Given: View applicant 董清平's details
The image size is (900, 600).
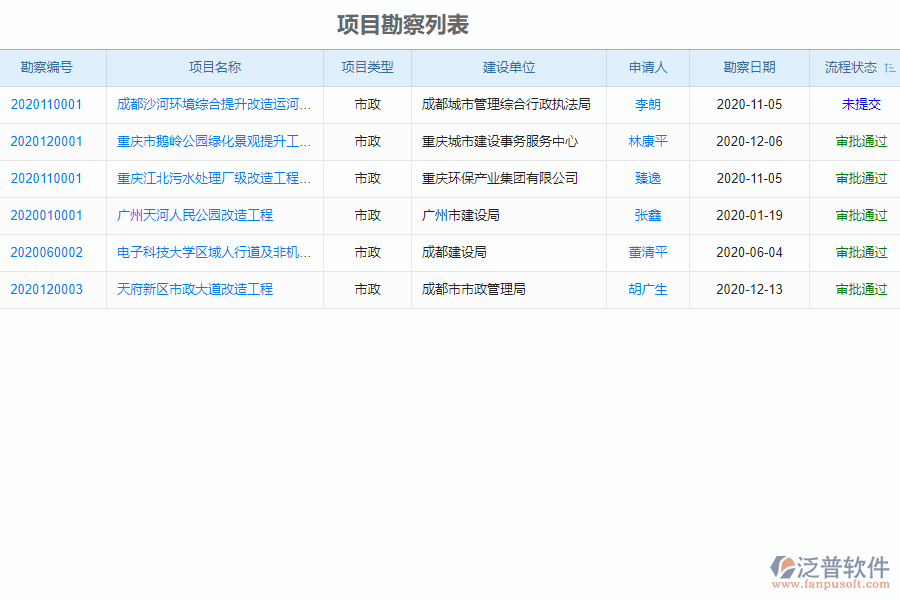Looking at the screenshot, I should coord(647,253).
